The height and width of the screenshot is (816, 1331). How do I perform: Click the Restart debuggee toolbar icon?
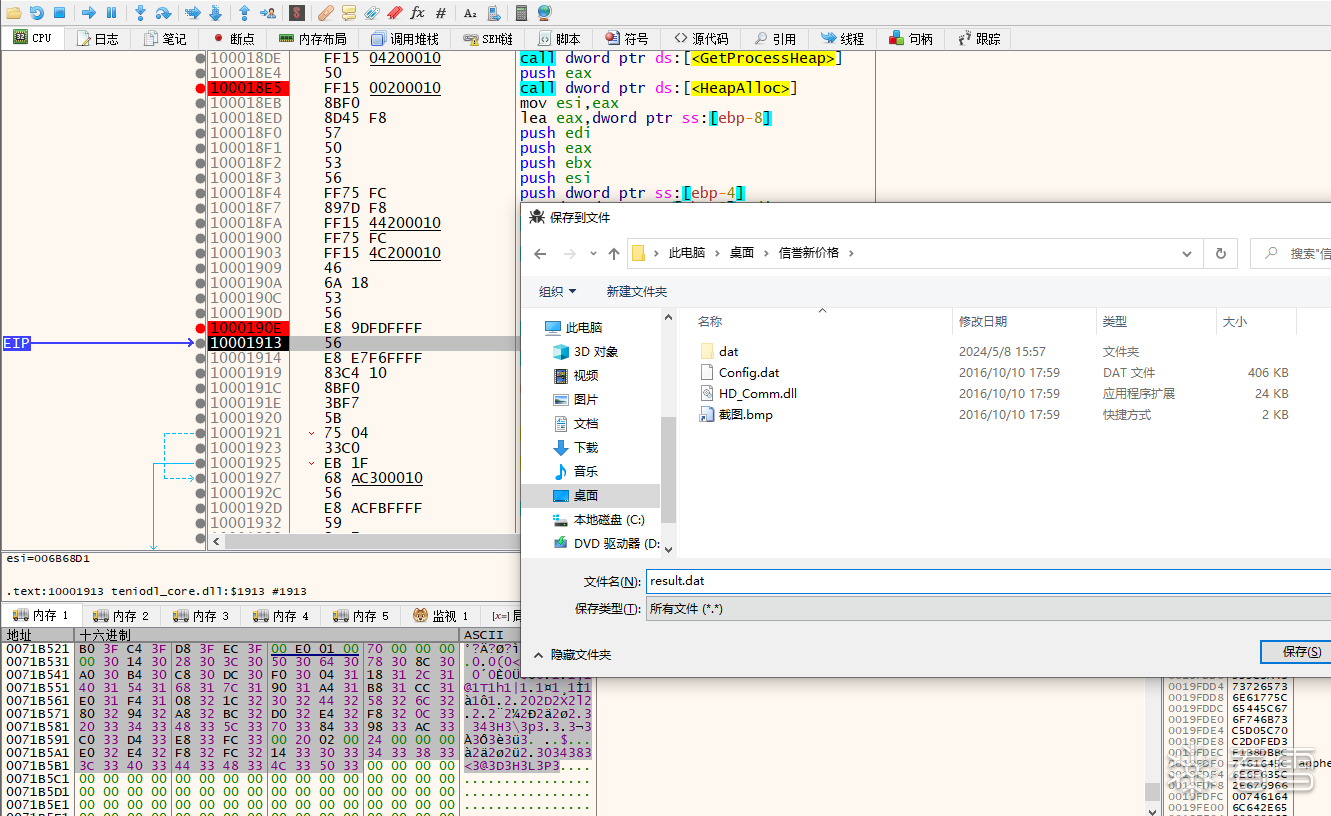37,13
